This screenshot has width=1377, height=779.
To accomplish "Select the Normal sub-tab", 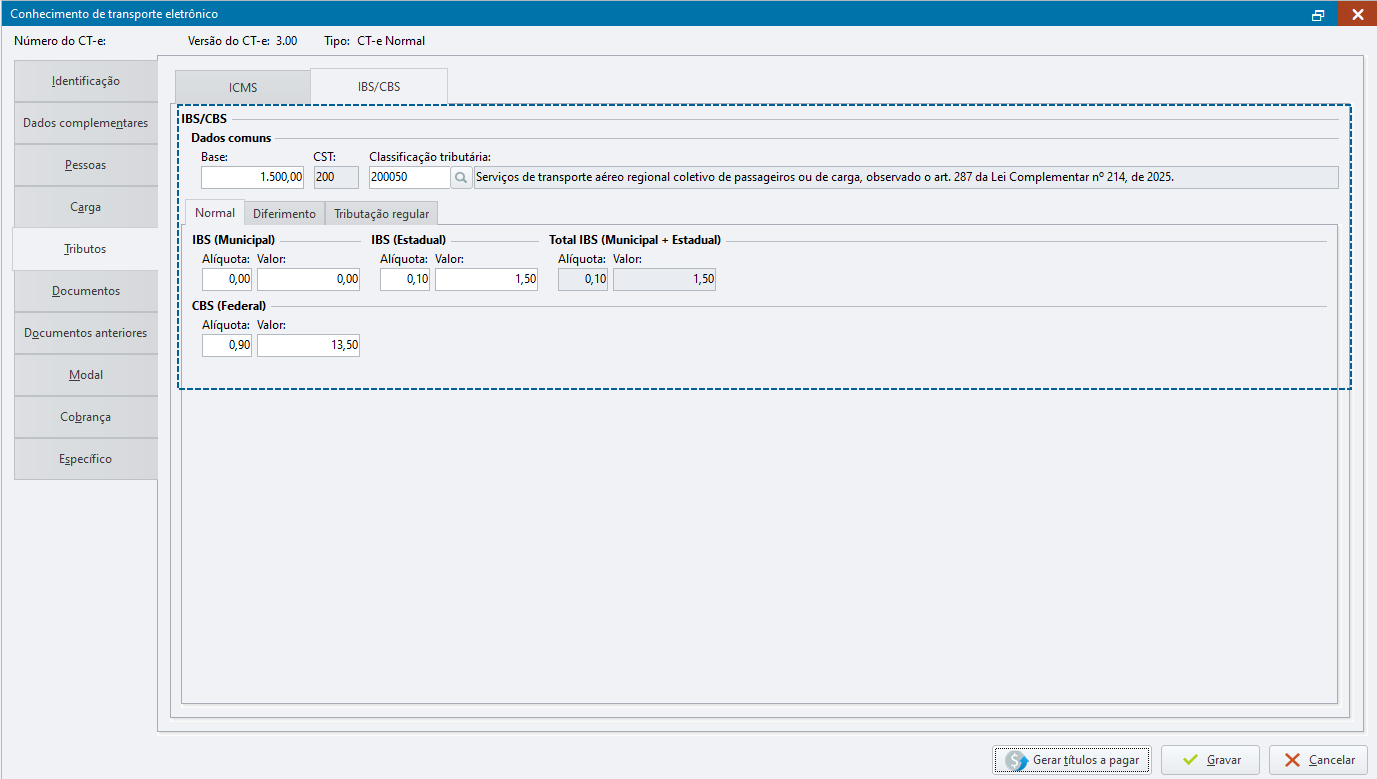I will coord(215,213).
